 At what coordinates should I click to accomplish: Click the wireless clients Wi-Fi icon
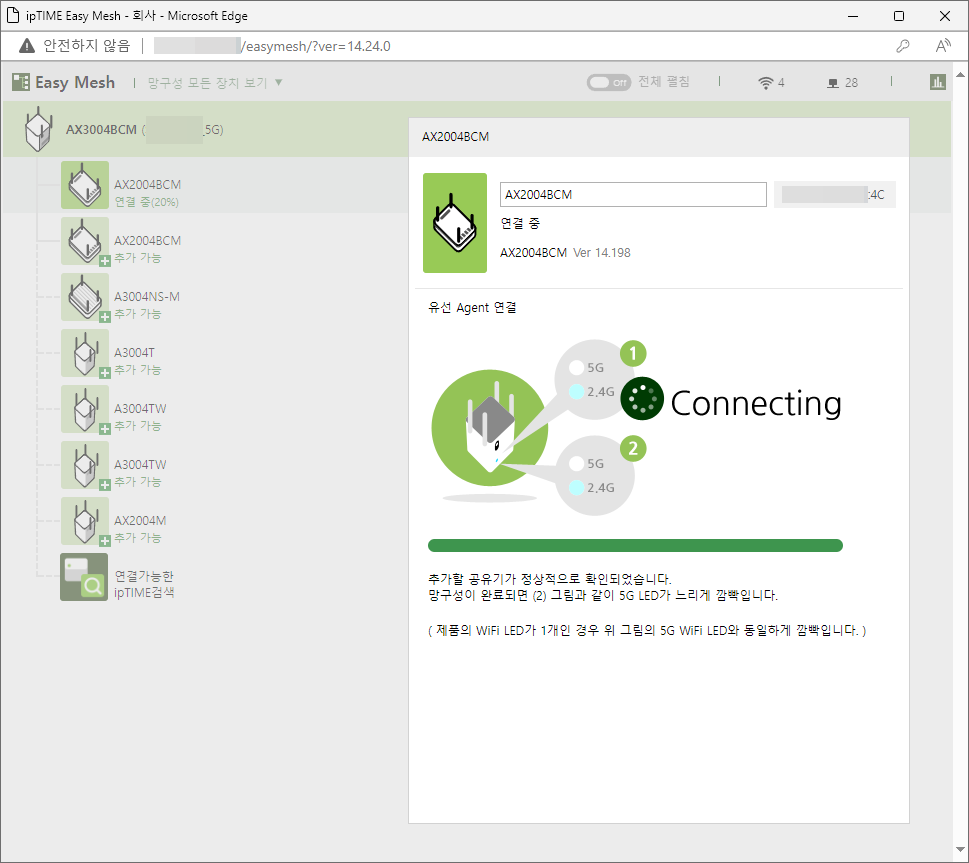(x=766, y=83)
